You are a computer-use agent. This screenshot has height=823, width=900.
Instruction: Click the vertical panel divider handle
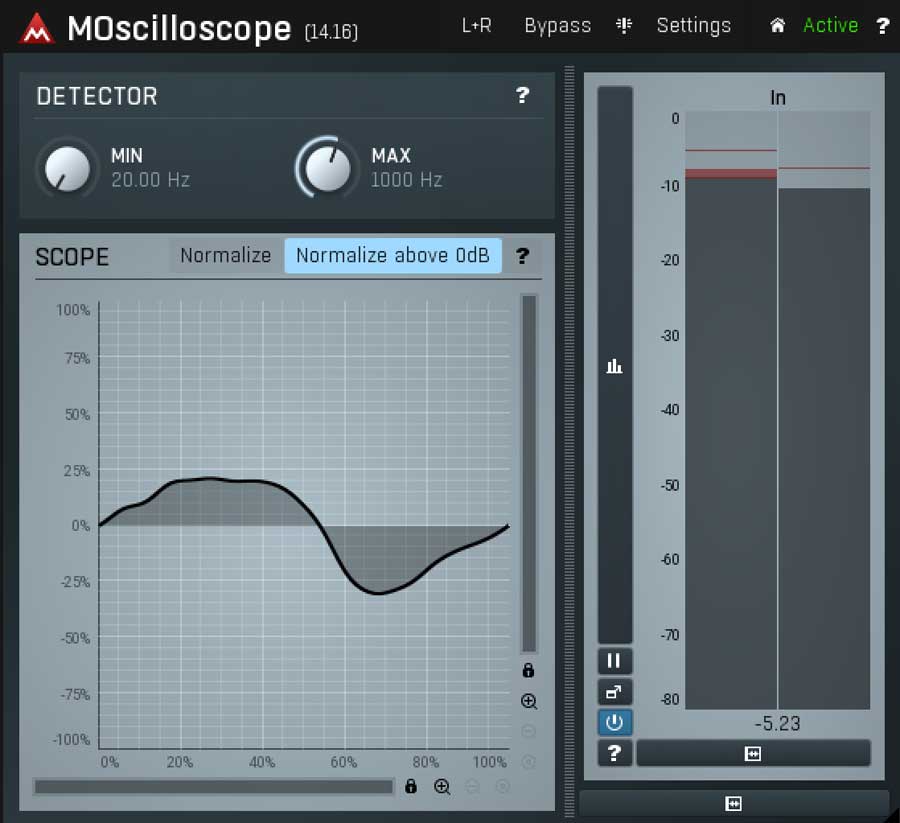pos(569,441)
